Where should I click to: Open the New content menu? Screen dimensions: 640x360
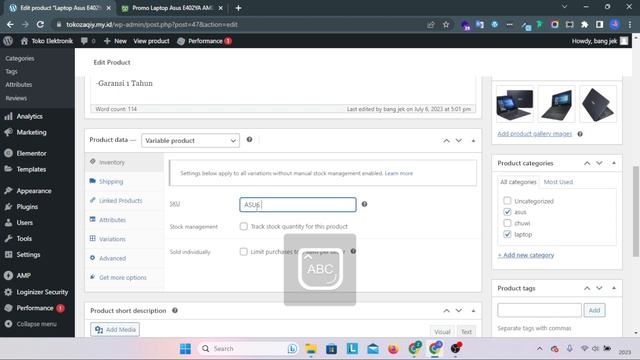[x=116, y=41]
